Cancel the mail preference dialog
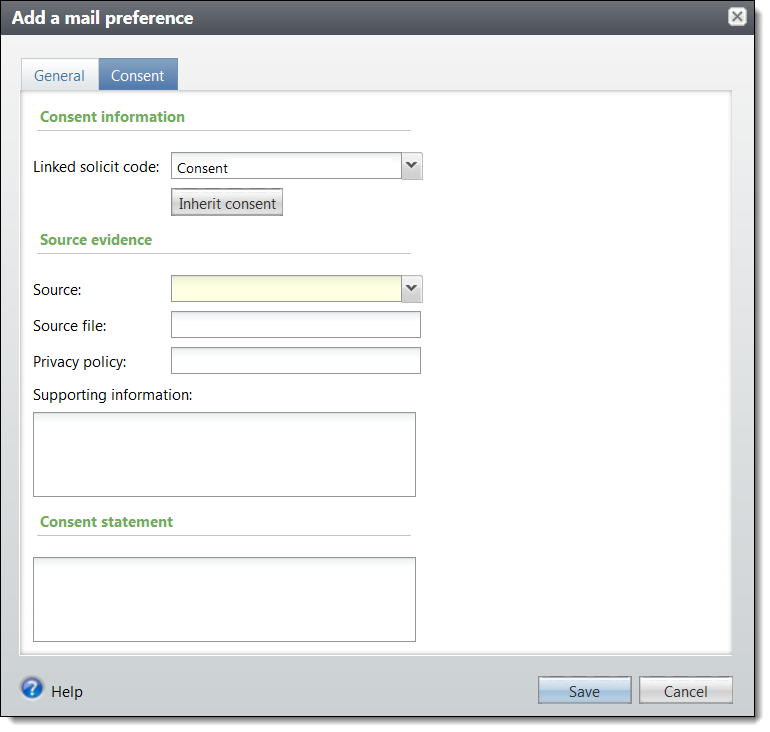This screenshot has width=770, height=732. point(686,690)
